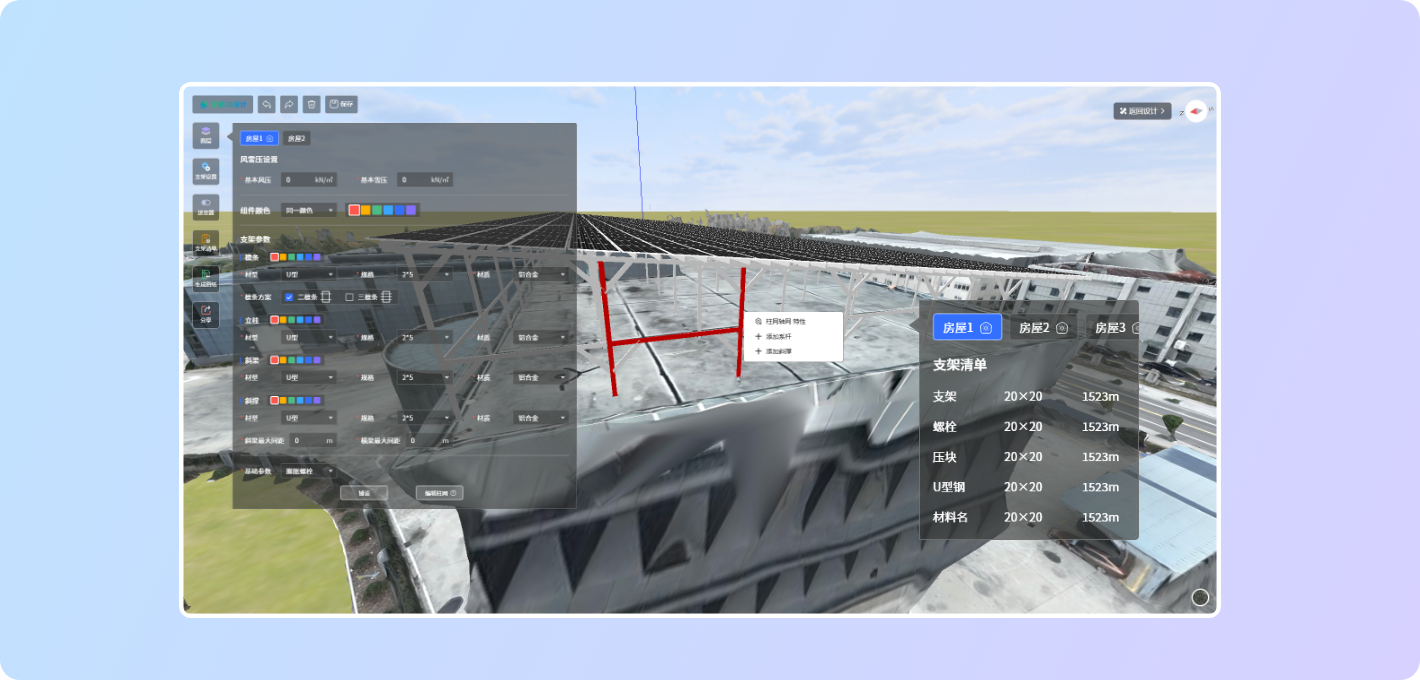Open the 支架设置 sidebar tool
1420x680 pixels.
205,171
